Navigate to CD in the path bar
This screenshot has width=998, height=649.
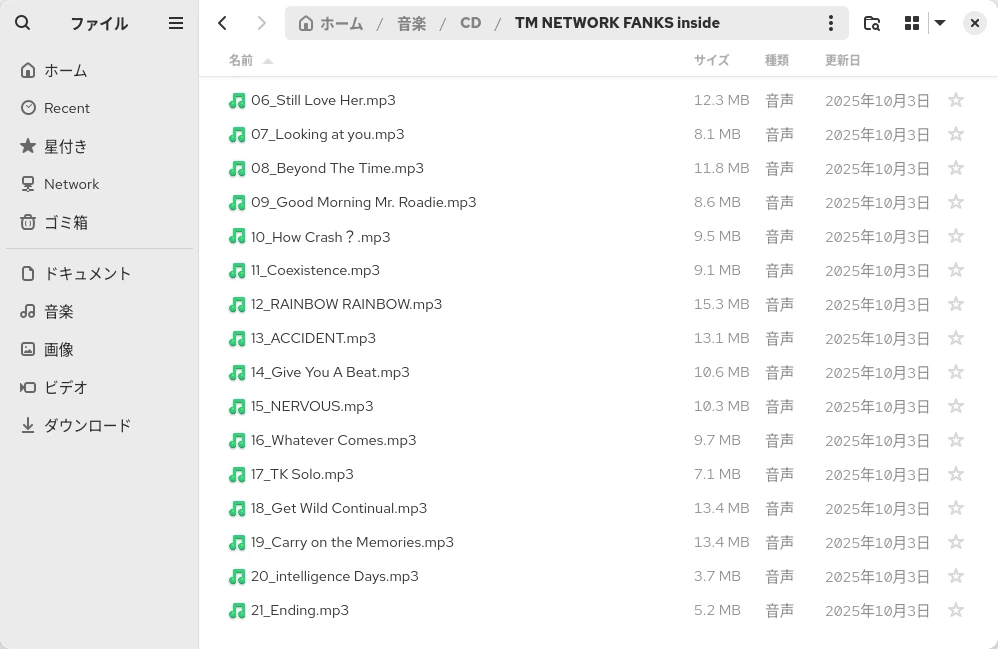(470, 23)
